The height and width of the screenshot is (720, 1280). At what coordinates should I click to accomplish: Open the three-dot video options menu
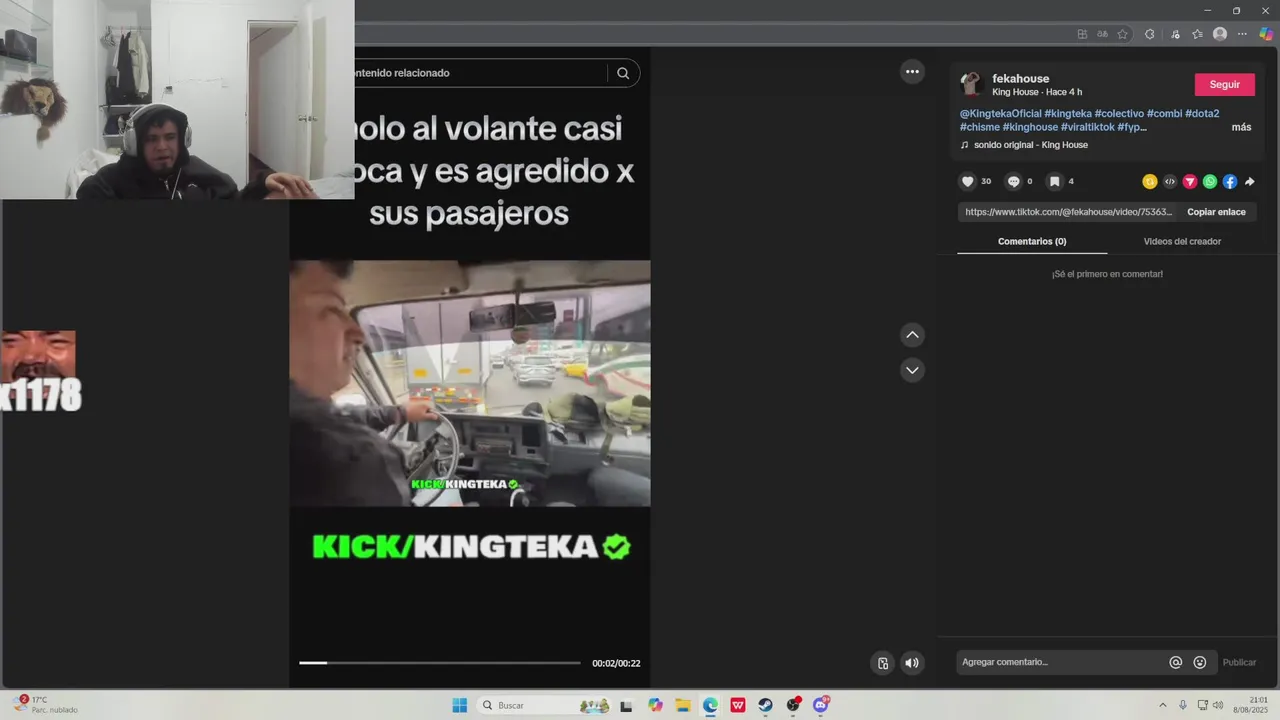pos(912,71)
